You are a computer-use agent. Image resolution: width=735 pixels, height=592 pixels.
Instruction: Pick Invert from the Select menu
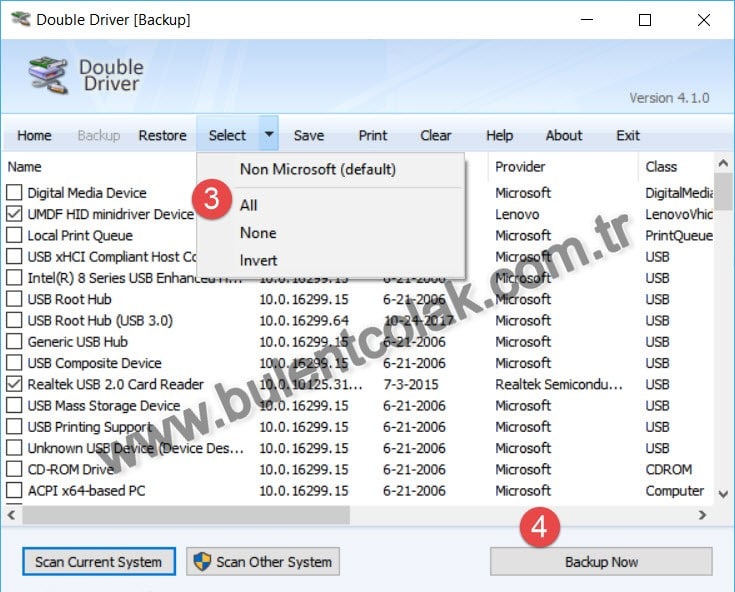click(x=258, y=260)
